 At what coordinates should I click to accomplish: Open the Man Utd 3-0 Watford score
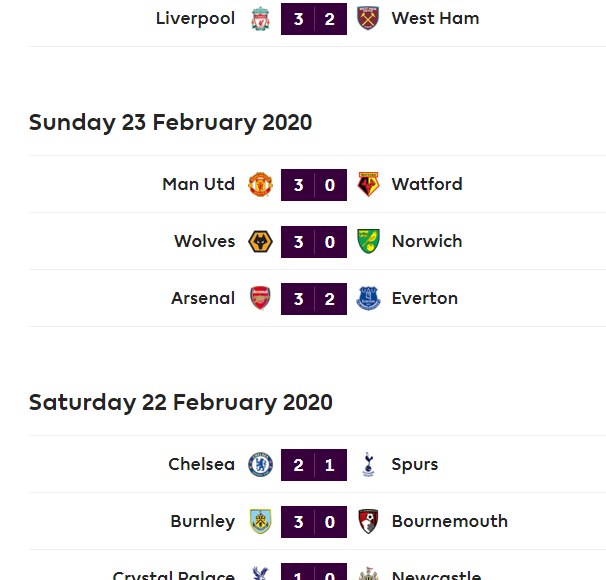point(314,184)
